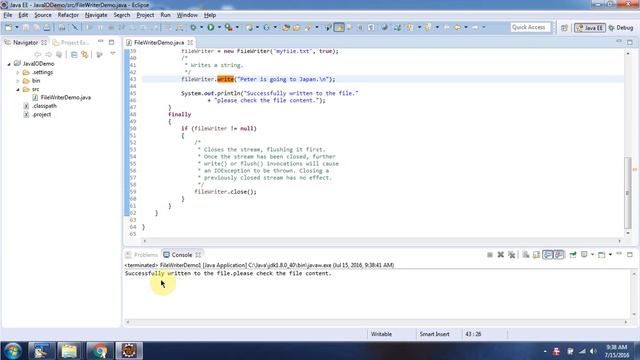Click Remove All Terminated Launches icon
The width and height of the screenshot is (640, 360).
tap(511, 255)
